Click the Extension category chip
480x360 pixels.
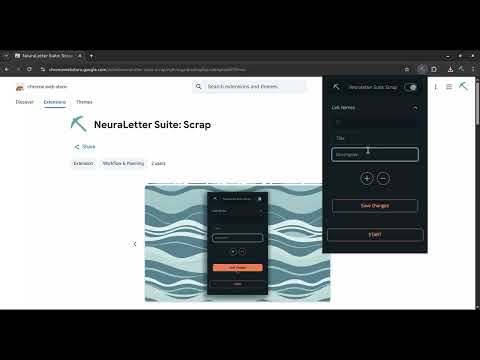83,163
